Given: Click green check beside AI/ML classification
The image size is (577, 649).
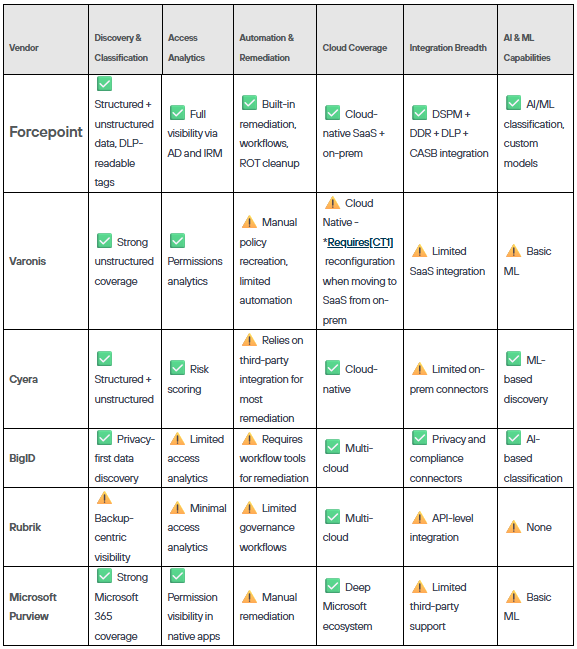Looking at the screenshot, I should [x=513, y=103].
